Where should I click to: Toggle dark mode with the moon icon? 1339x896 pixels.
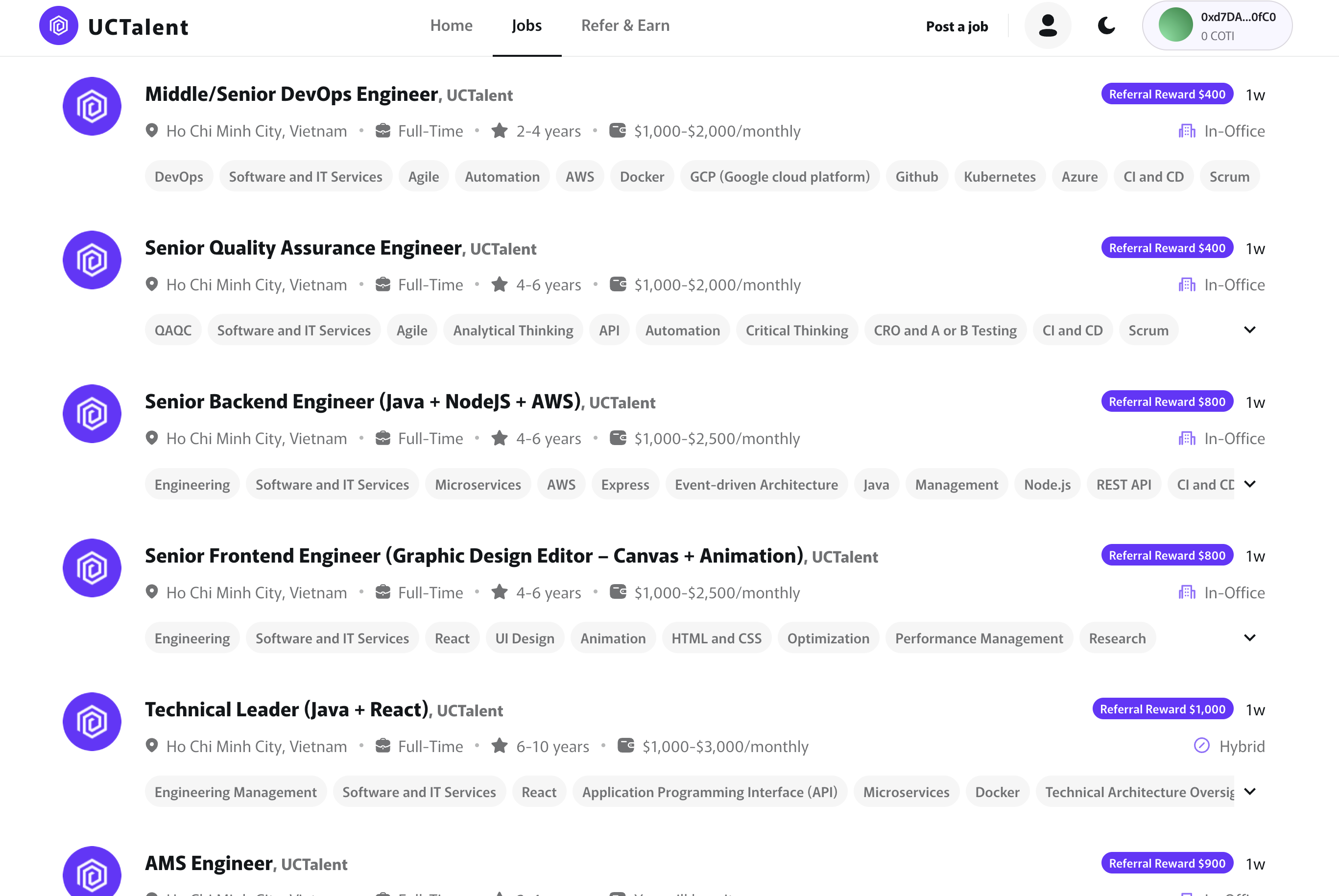[1106, 26]
